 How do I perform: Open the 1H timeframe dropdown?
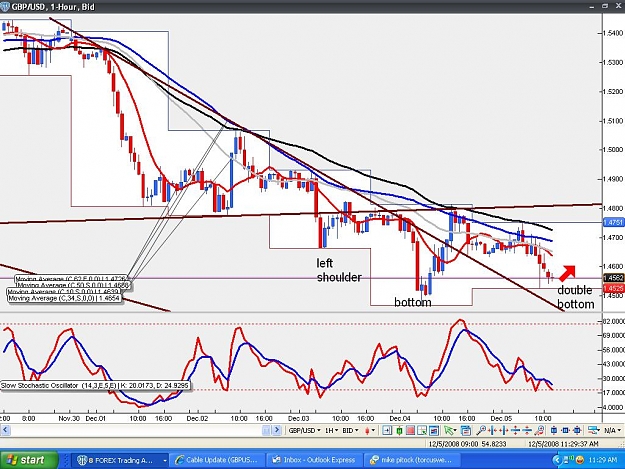[x=331, y=430]
